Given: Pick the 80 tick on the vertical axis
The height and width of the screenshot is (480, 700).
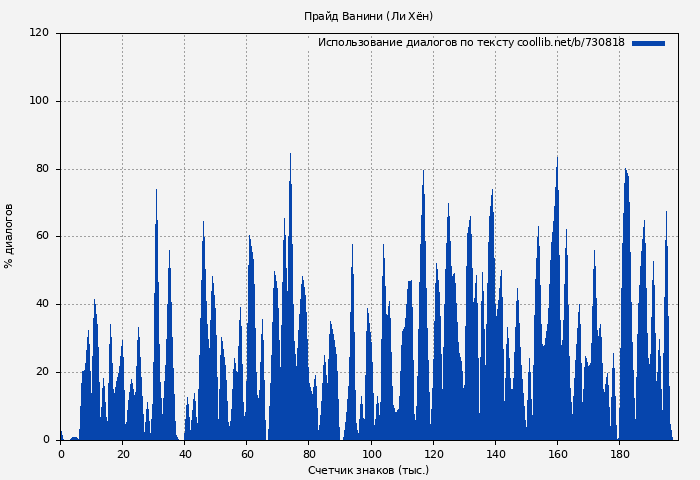Looking at the screenshot, I should pos(42,169).
